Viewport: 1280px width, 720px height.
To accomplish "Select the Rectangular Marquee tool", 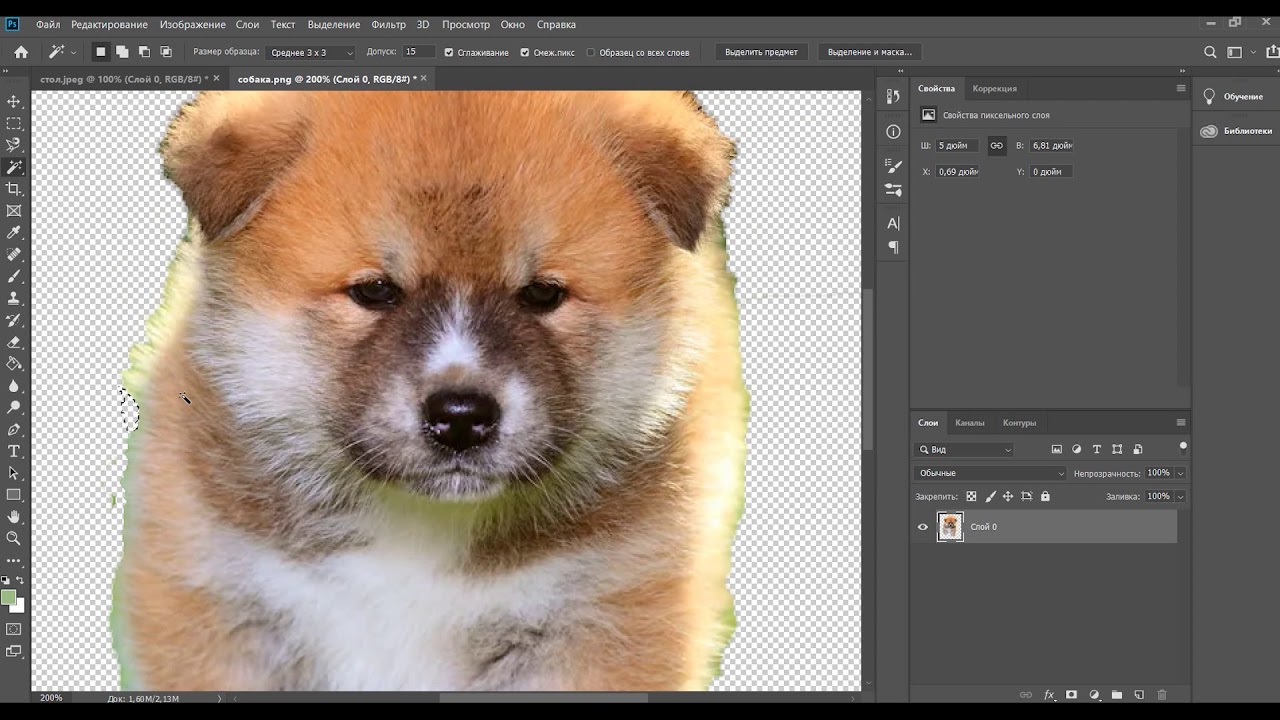I will pos(14,123).
